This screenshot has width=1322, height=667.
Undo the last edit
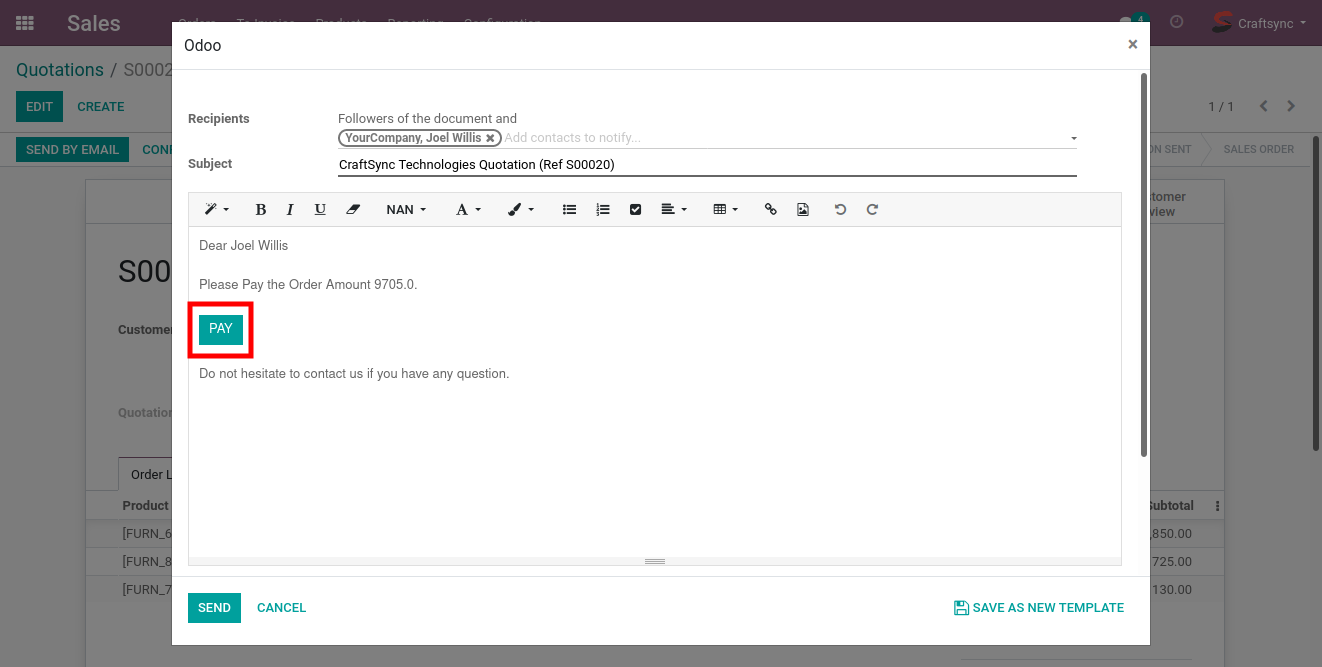point(840,210)
